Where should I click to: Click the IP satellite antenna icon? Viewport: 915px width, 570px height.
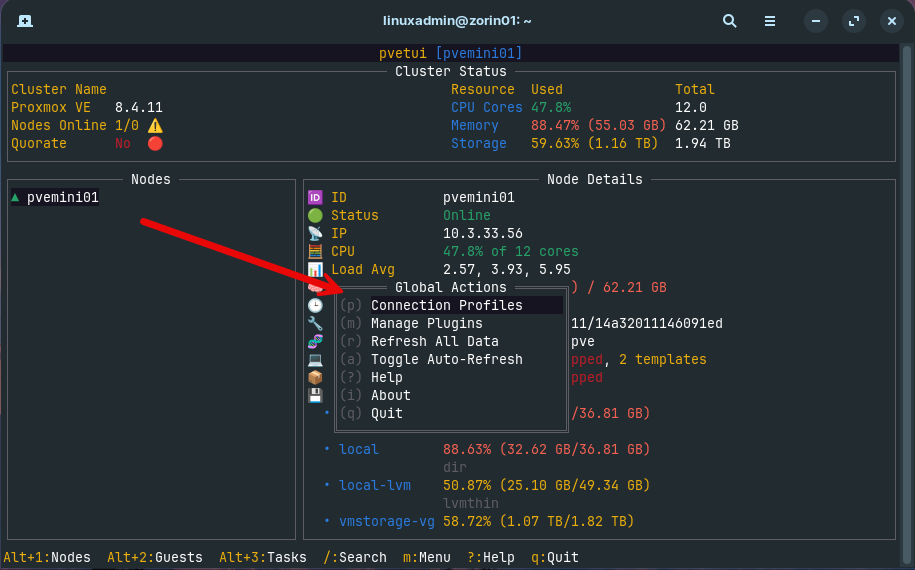[315, 234]
